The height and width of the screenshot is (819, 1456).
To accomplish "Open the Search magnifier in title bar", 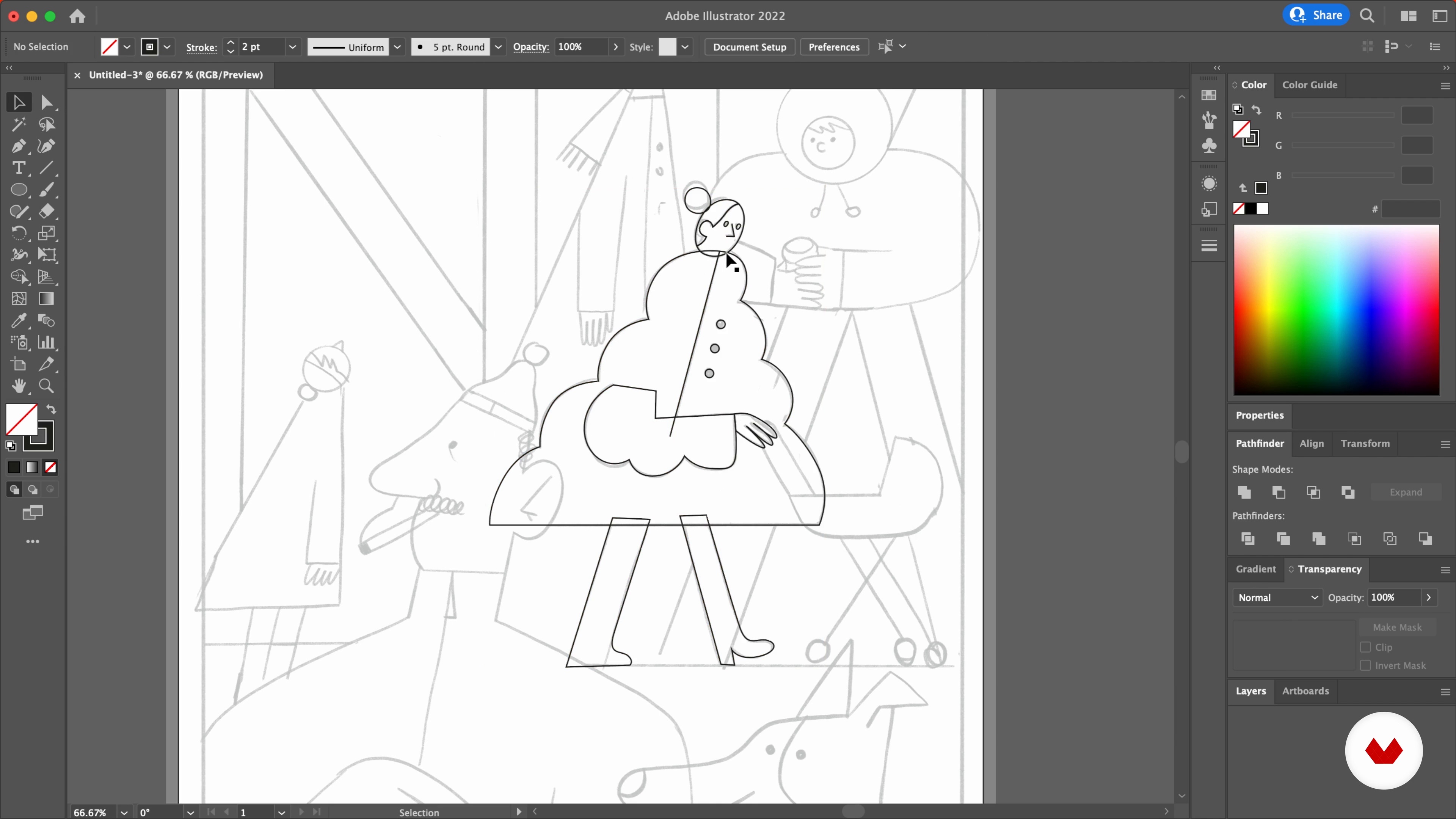I will click(x=1367, y=16).
